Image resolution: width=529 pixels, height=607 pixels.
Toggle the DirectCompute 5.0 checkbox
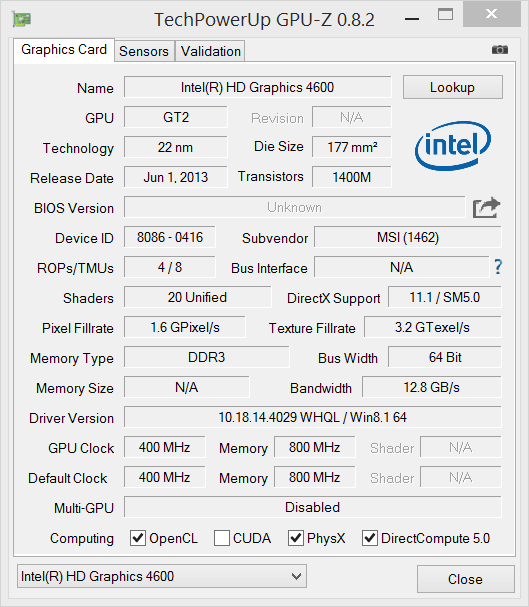tap(370, 538)
